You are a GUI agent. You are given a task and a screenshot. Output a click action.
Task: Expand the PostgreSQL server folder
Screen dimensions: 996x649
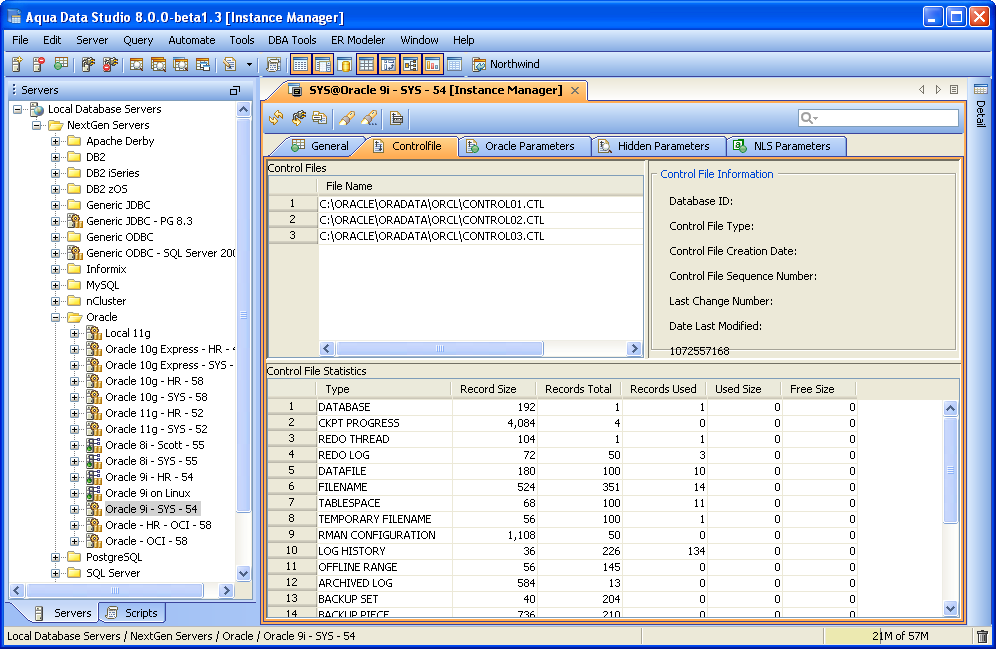(x=56, y=557)
